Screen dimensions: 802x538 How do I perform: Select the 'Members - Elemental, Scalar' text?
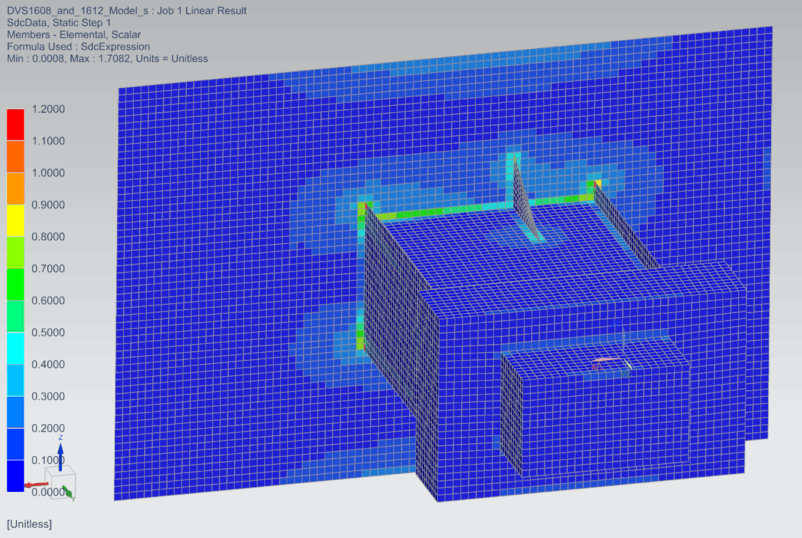(74, 35)
